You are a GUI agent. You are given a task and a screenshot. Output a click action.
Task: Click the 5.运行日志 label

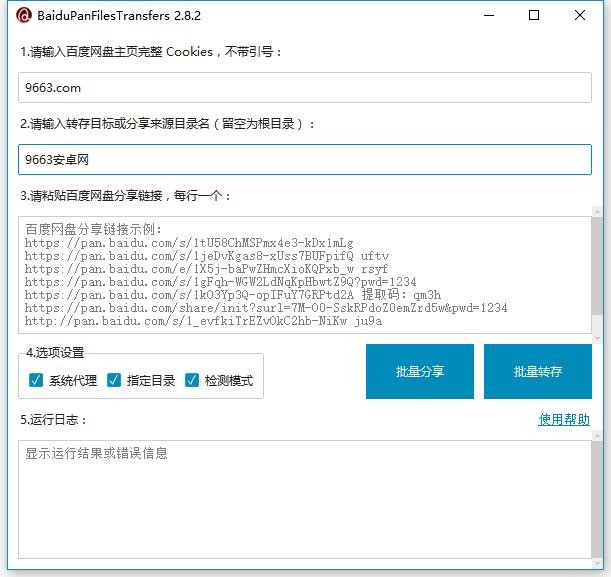coord(53,420)
